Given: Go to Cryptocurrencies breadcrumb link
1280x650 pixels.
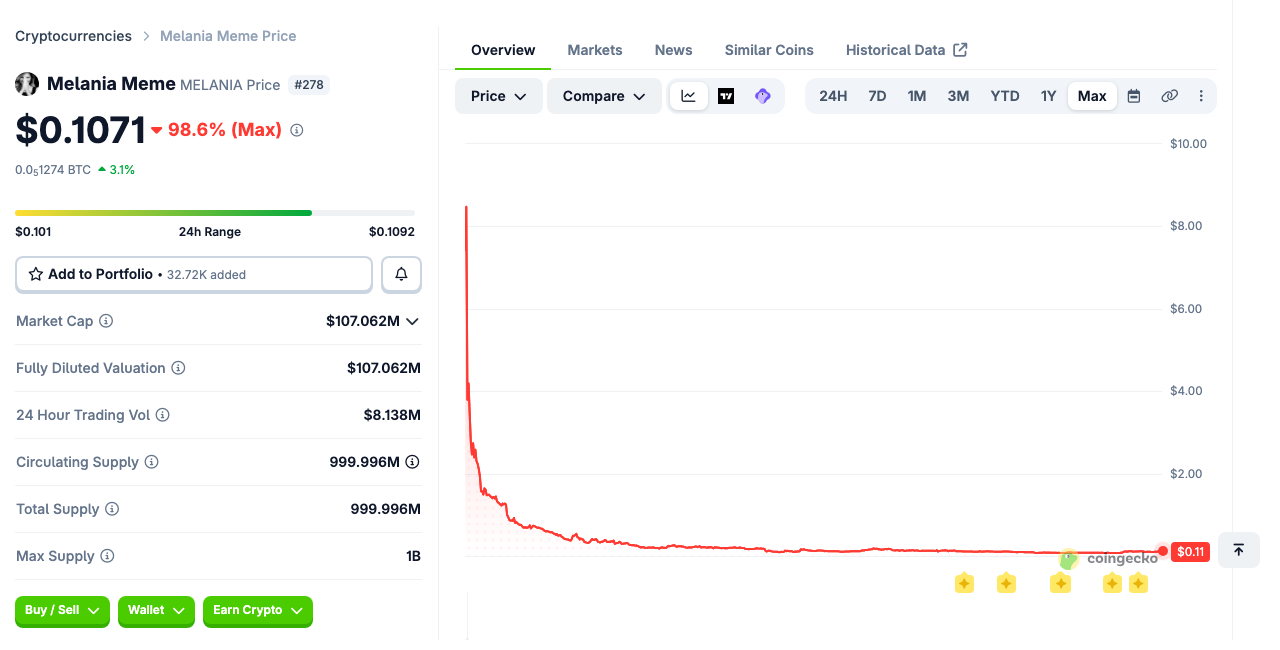Looking at the screenshot, I should [x=73, y=36].
